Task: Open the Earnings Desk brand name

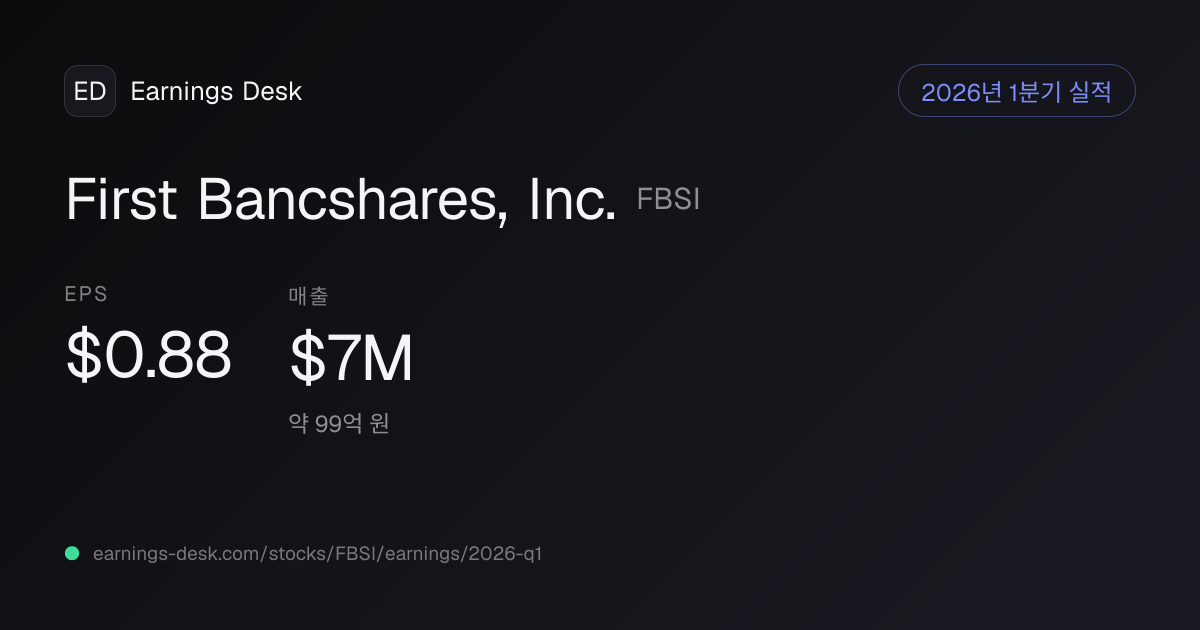Action: coord(216,91)
